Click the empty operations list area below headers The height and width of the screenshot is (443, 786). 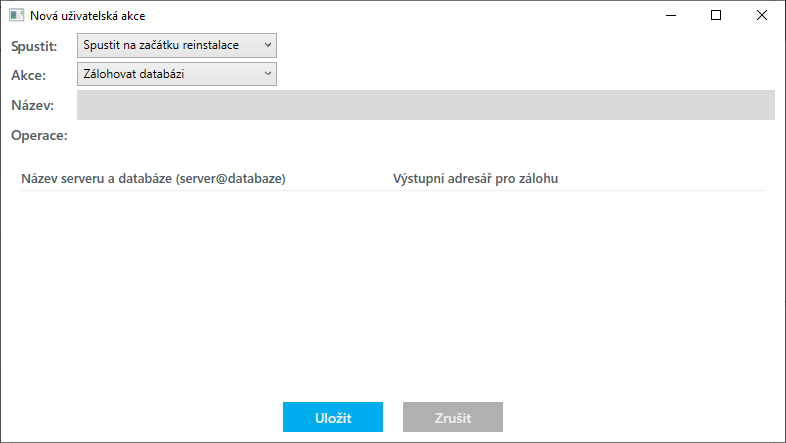click(392, 290)
